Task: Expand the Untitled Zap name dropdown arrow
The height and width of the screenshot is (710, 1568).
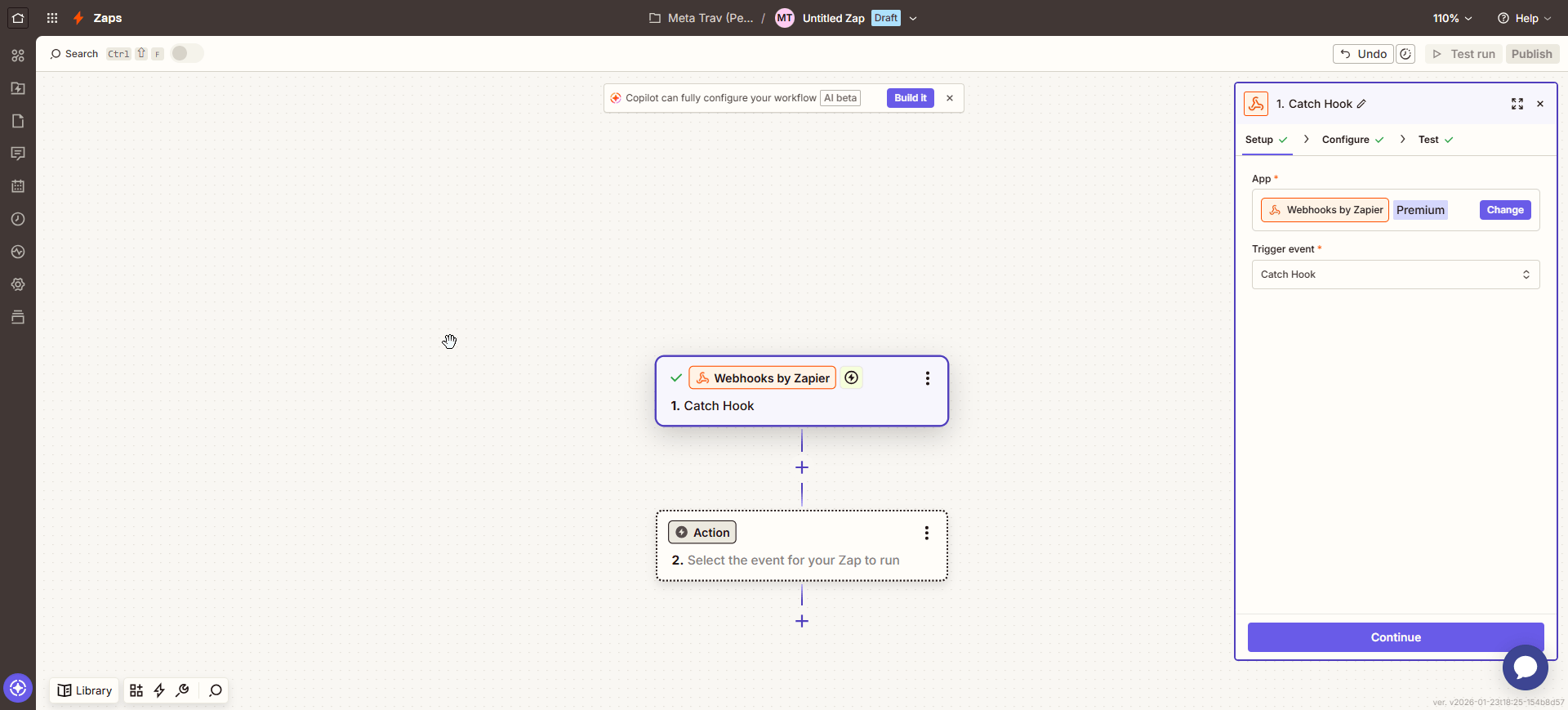Action: tap(913, 18)
